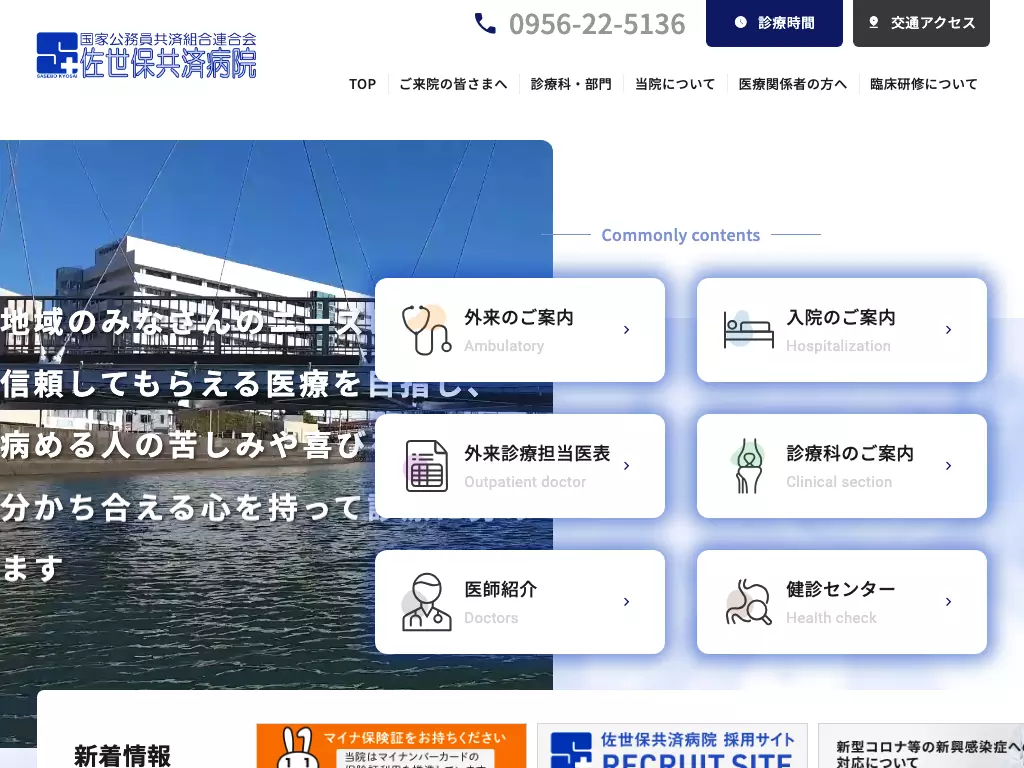This screenshot has width=1024, height=768.
Task: Click the knee joint icon for 診療科のご案内
Action: point(748,466)
